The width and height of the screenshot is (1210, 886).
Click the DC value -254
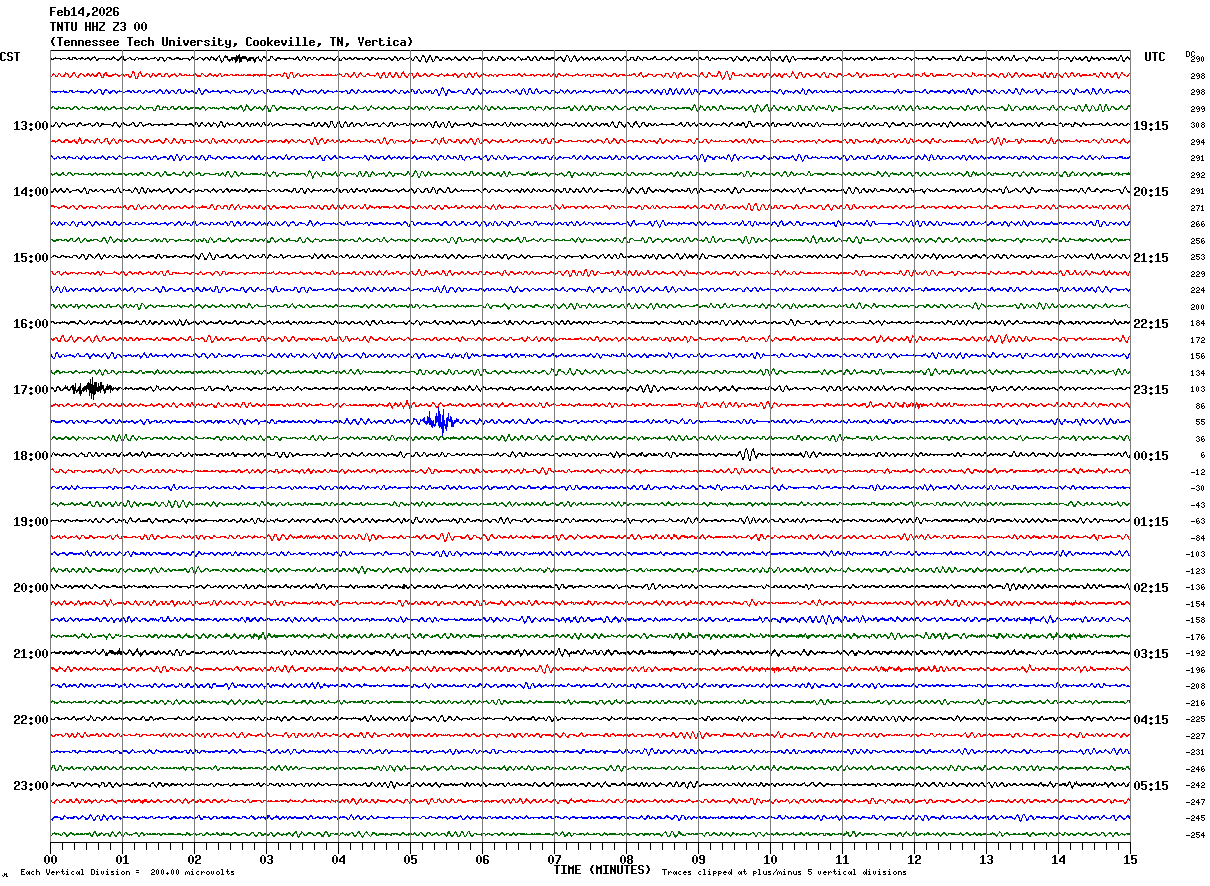[1195, 835]
